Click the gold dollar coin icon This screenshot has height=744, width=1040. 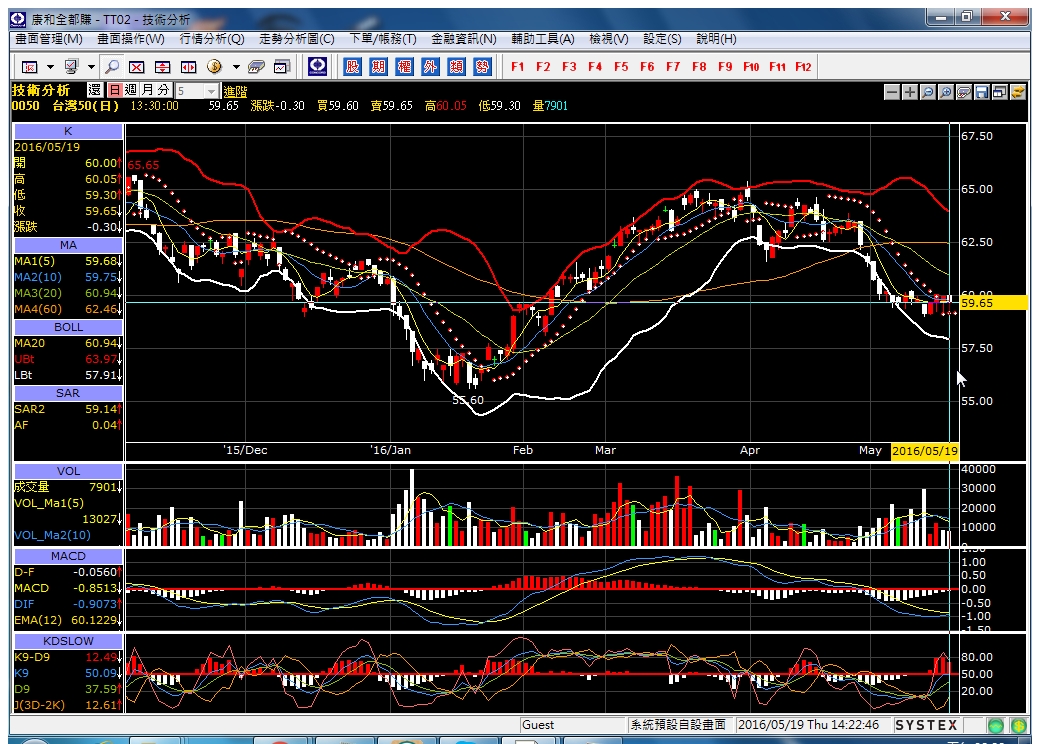pyautogui.click(x=214, y=66)
